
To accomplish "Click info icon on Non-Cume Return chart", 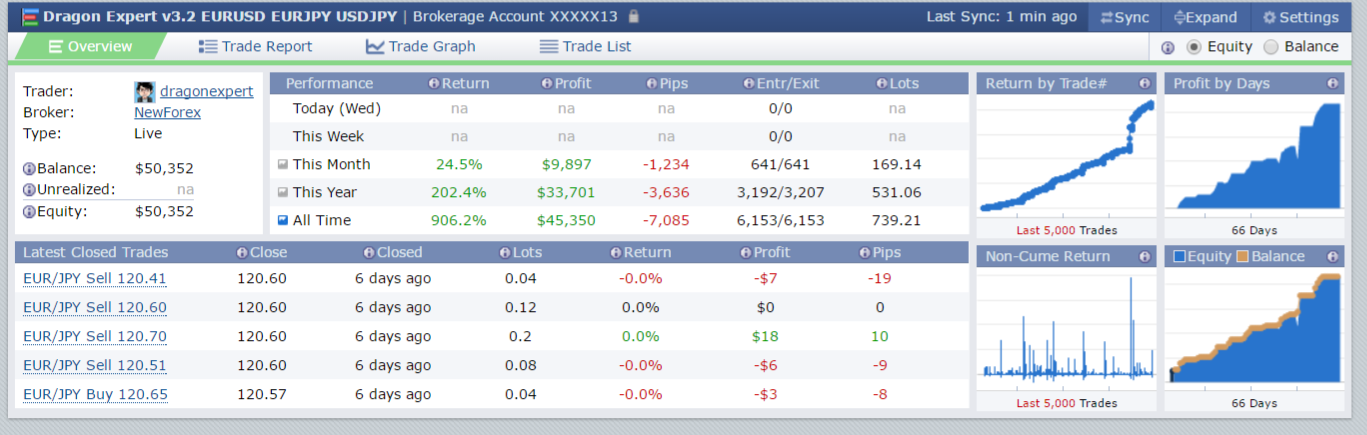I will [1144, 257].
